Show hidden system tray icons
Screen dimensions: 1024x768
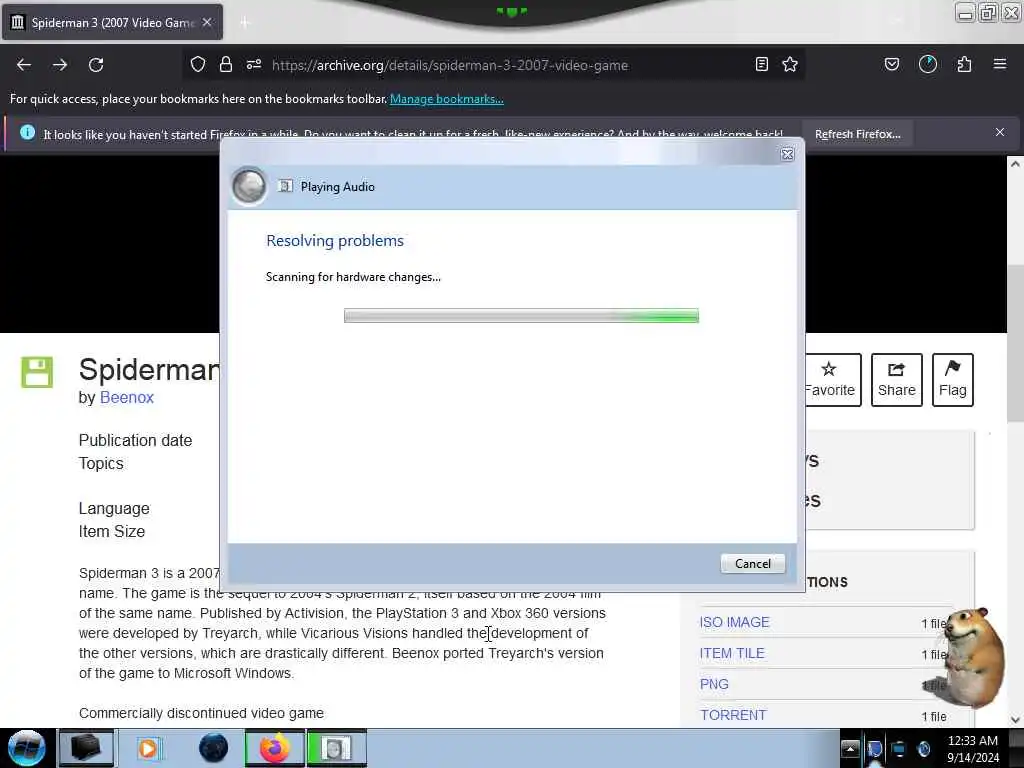(850, 749)
